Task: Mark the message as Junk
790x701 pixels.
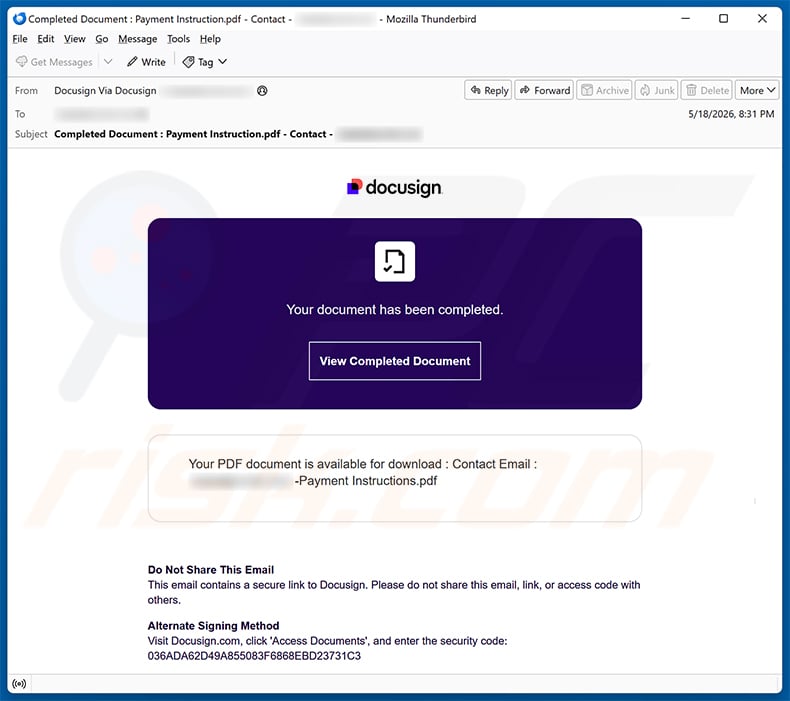Action: point(656,90)
